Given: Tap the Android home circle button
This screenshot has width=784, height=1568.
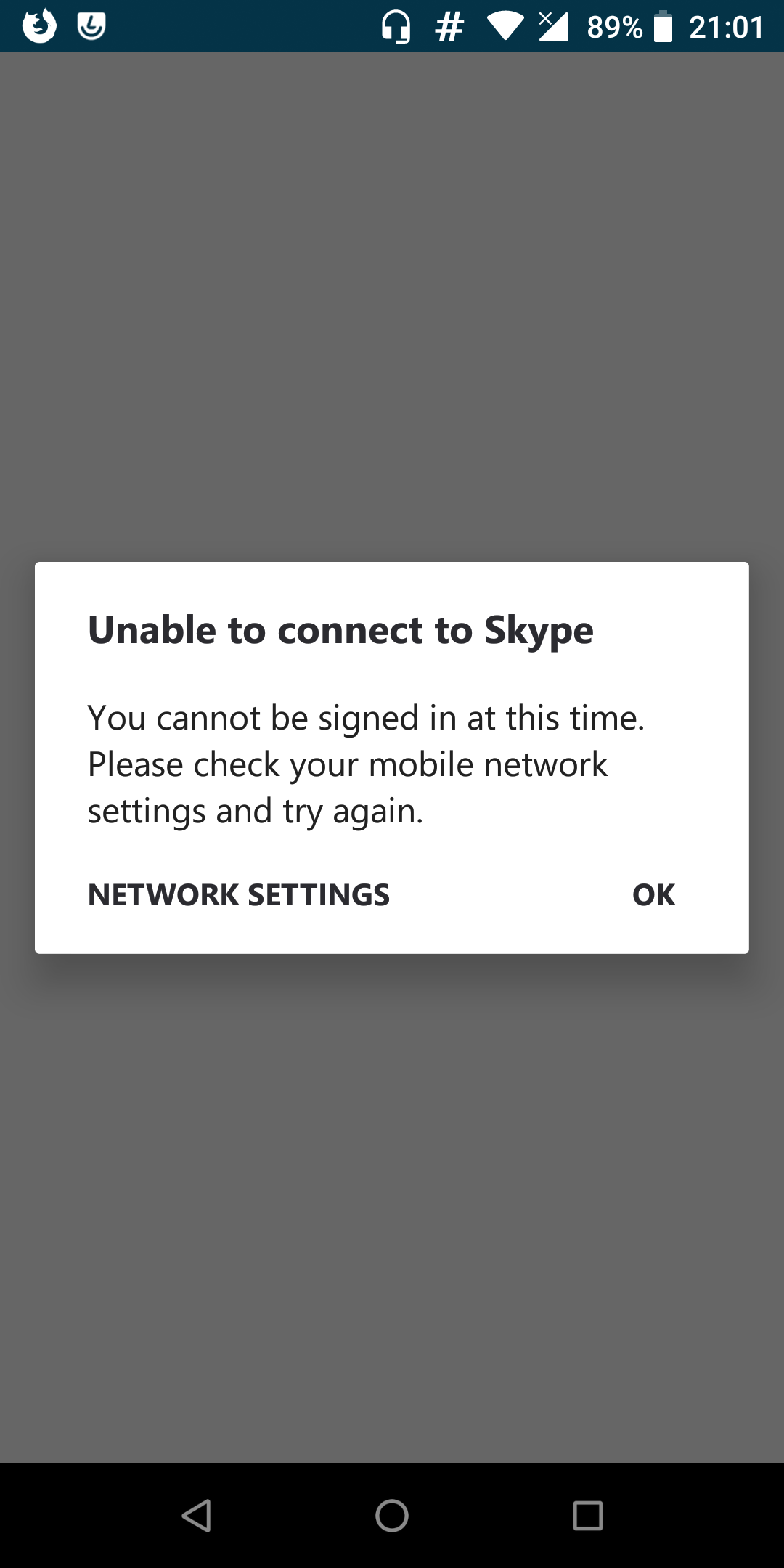Looking at the screenshot, I should (392, 1516).
